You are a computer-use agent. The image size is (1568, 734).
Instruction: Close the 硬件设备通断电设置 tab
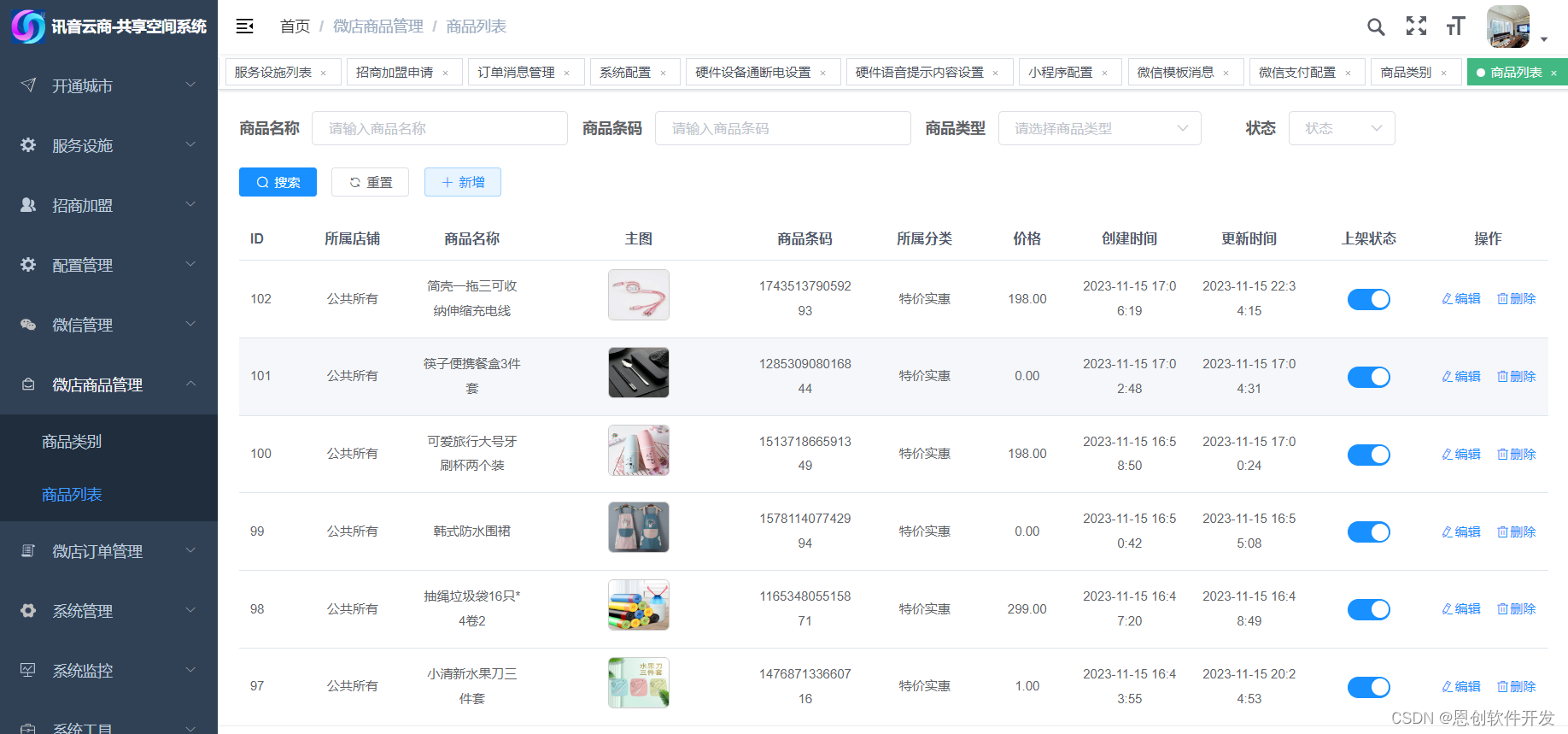click(x=822, y=73)
